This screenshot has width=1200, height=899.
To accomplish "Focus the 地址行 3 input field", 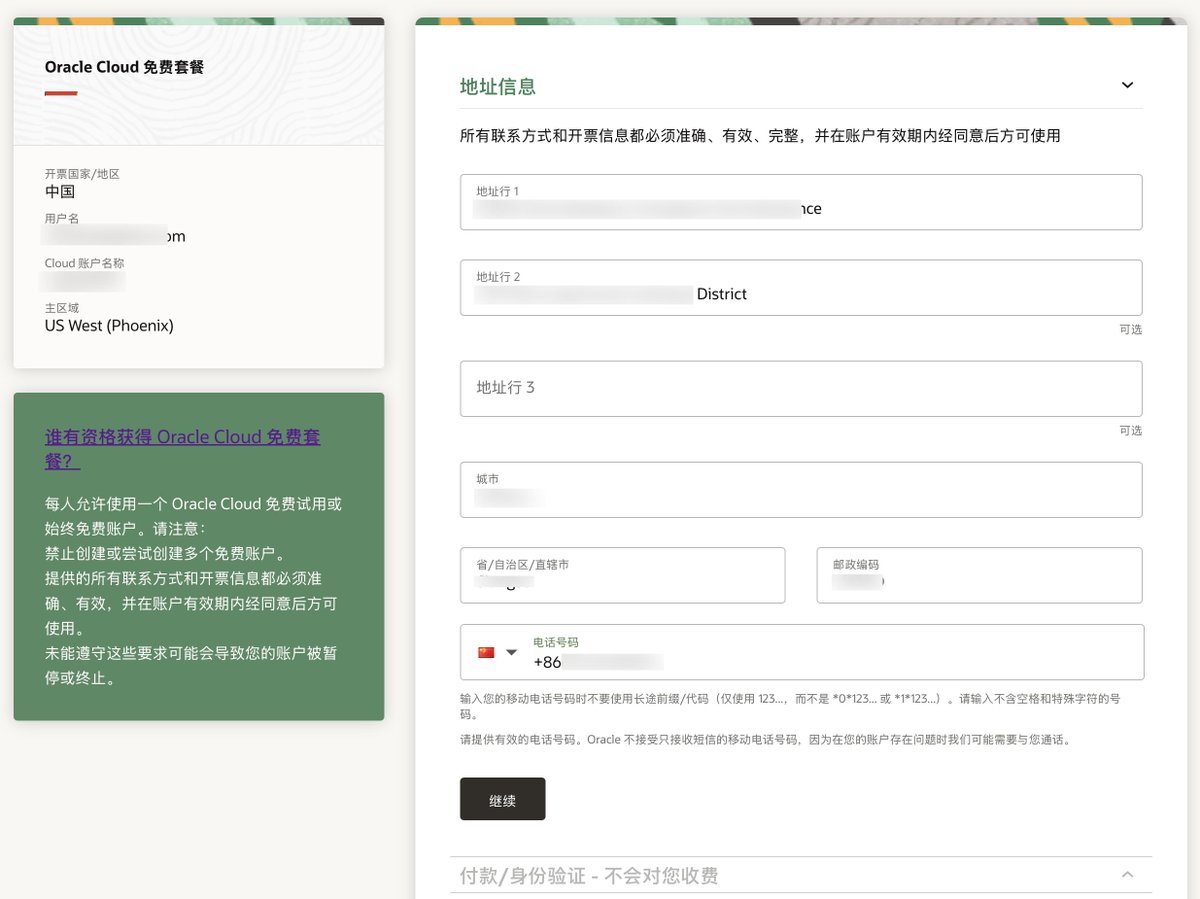I will tap(801, 388).
